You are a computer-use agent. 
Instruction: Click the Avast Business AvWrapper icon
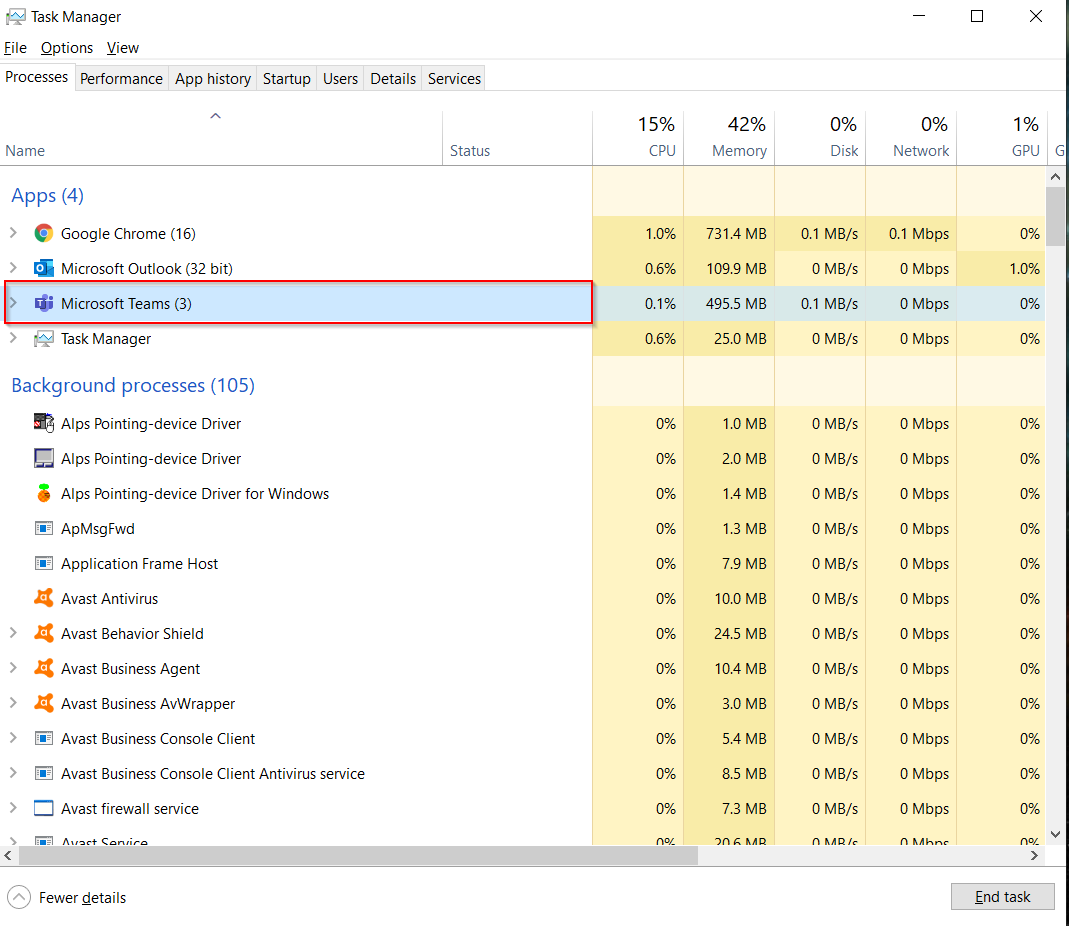pyautogui.click(x=44, y=703)
